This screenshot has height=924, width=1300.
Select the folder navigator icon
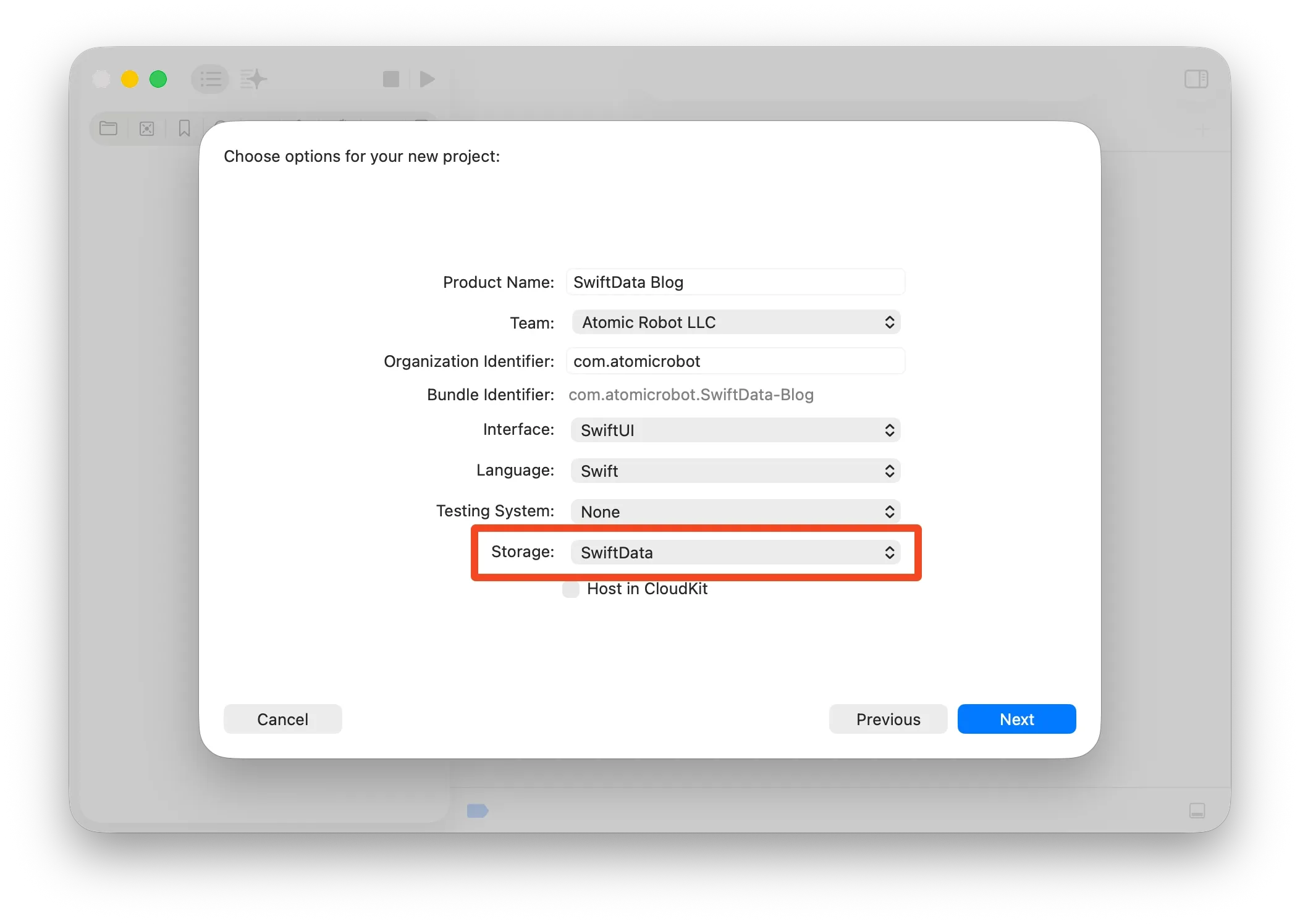coord(108,128)
